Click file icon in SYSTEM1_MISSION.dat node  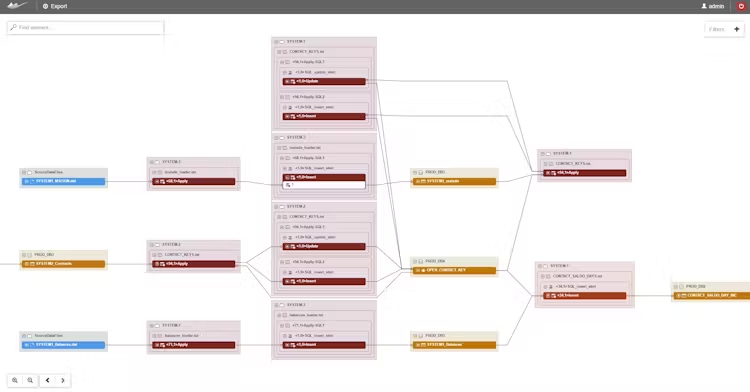click(32, 182)
